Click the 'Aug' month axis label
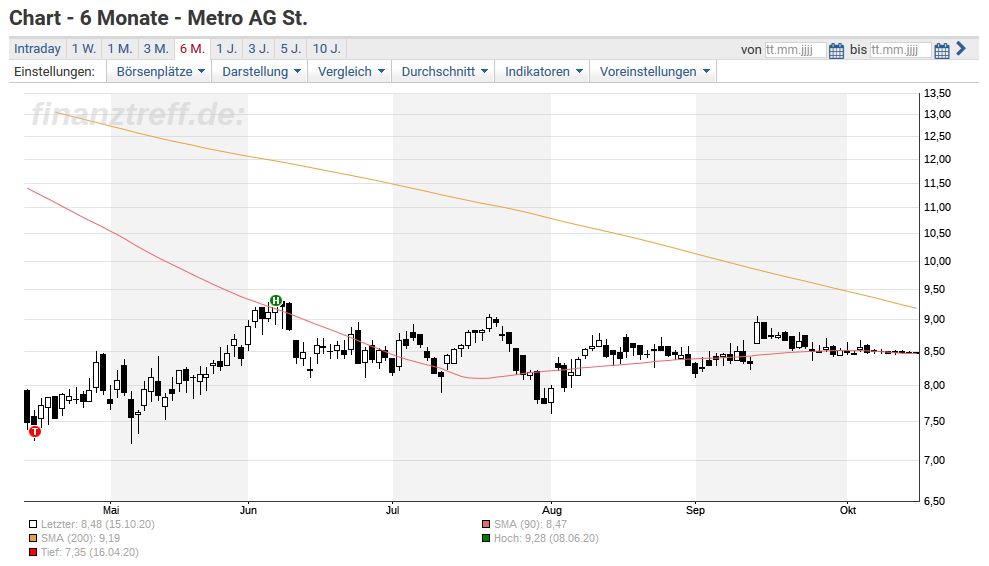 (552, 510)
